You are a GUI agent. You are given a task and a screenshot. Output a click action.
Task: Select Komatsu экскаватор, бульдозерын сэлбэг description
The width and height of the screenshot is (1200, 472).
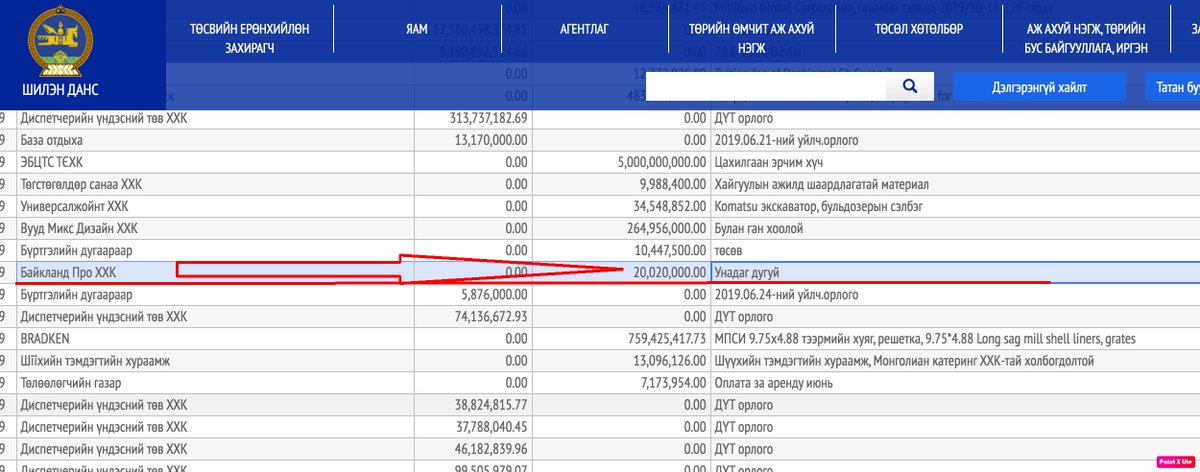[x=817, y=206]
